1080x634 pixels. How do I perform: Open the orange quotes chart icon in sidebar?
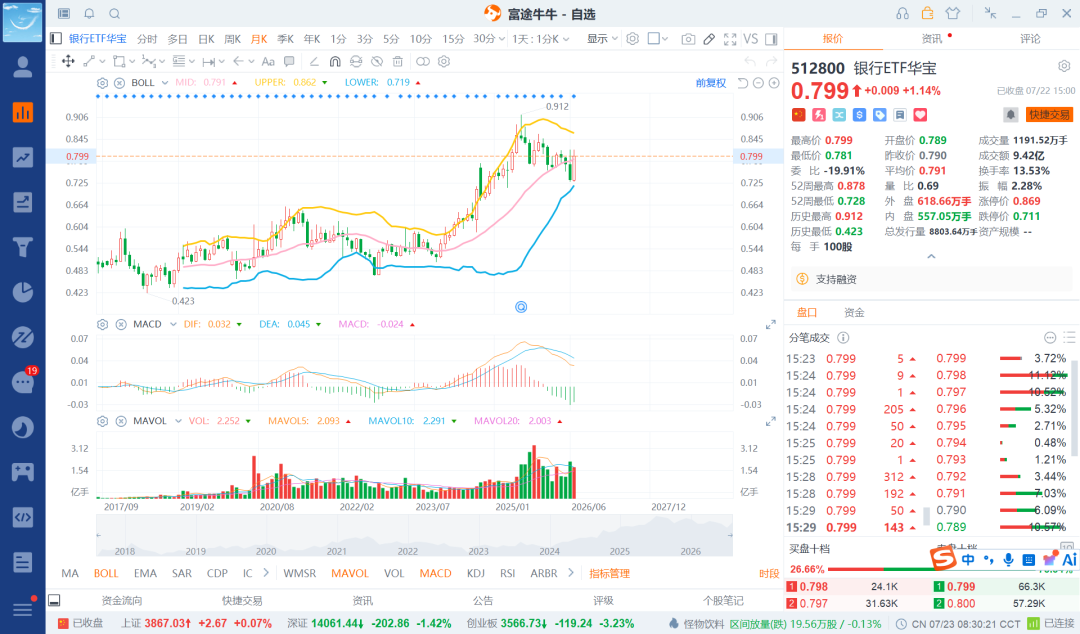(x=23, y=112)
